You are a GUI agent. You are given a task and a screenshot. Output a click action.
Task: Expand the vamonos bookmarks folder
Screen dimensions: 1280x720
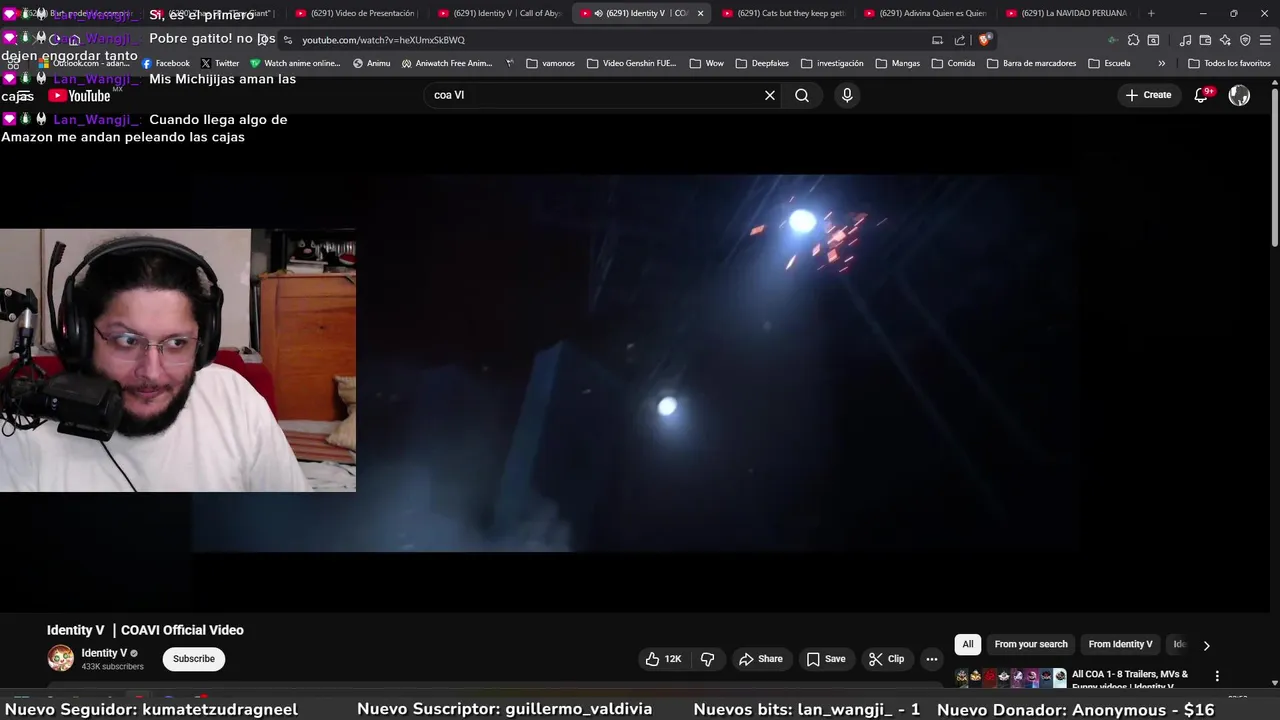[x=551, y=63]
